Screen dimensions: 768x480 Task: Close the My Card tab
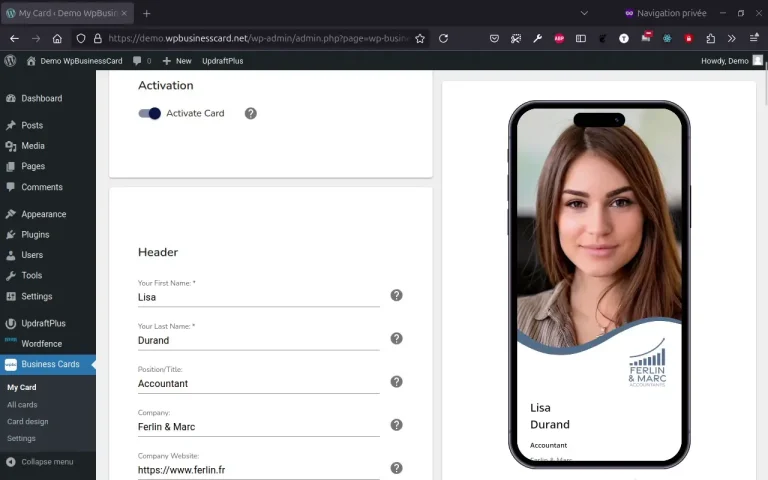tap(124, 13)
